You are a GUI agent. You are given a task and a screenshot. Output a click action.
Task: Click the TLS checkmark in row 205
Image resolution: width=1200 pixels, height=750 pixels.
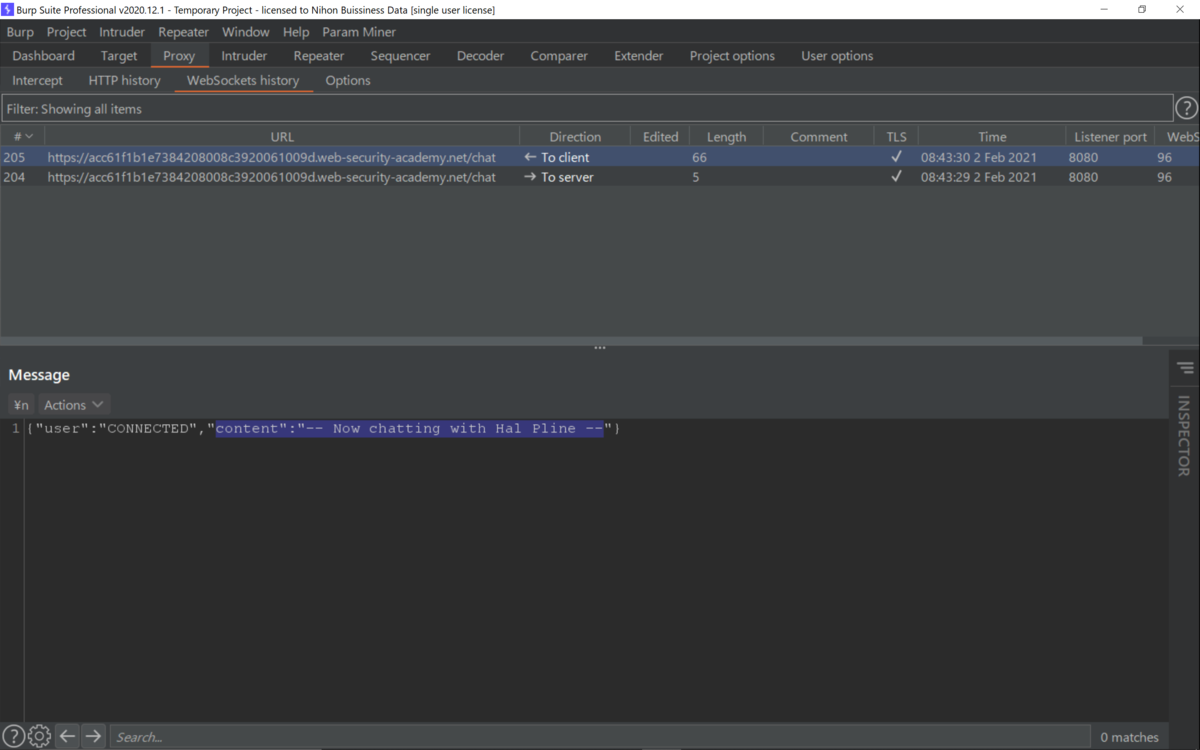coord(896,157)
